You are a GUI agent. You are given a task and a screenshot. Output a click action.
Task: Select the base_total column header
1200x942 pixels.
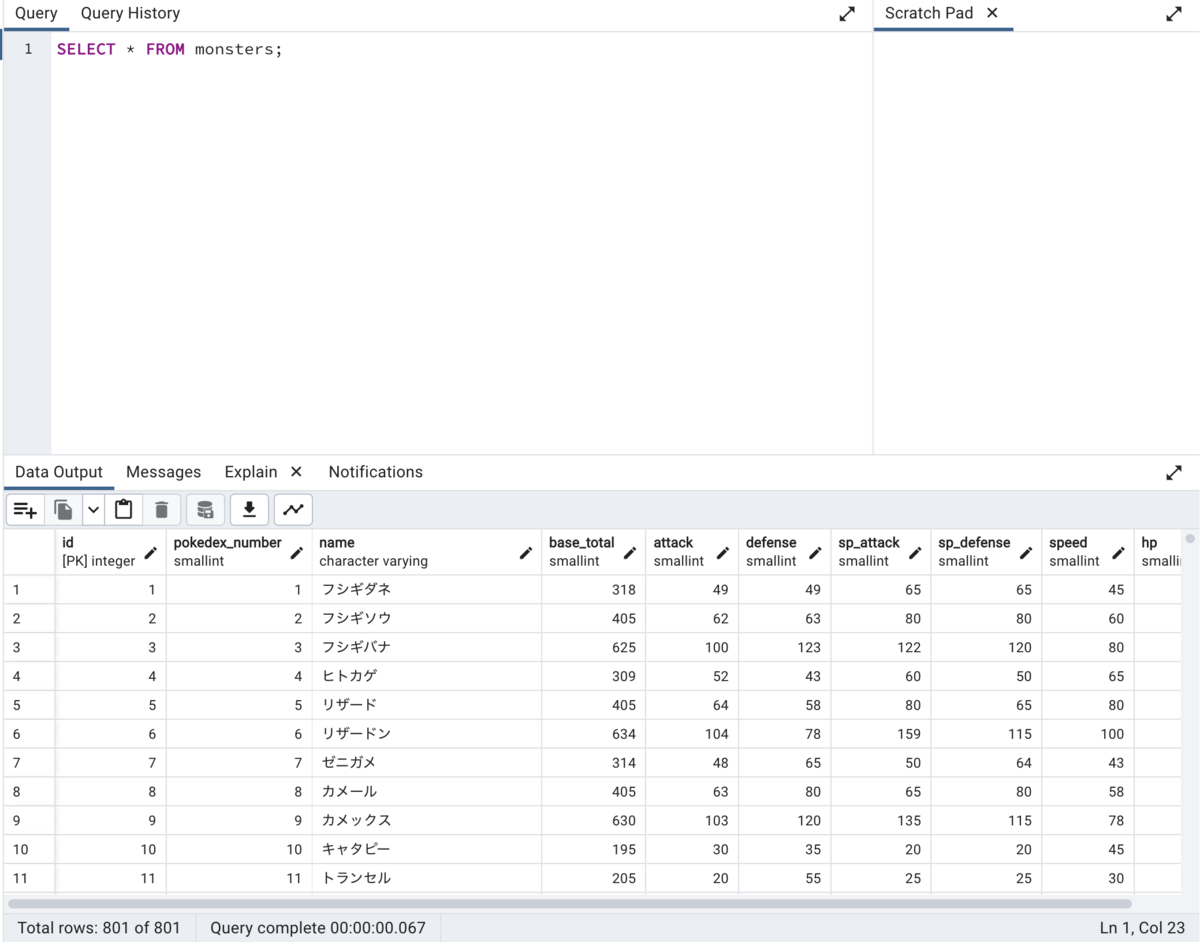(x=593, y=552)
